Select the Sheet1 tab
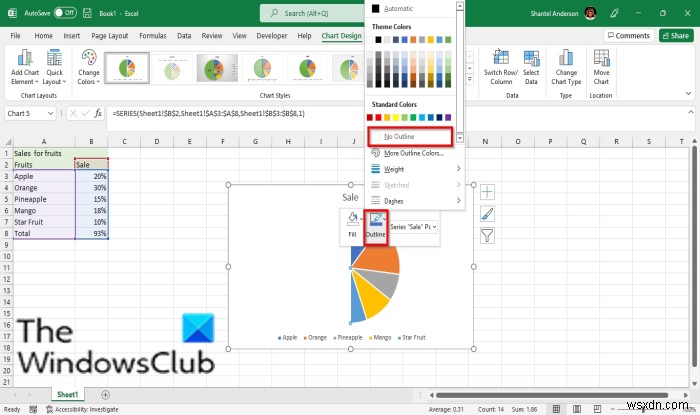Viewport: 700px width, 415px height. pos(67,394)
